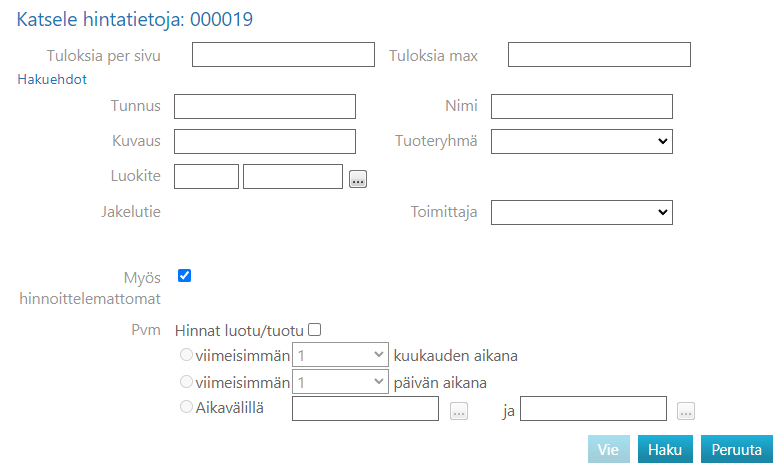The image size is (776, 470).
Task: Select the viimeisimmän kuukauden aikana radio button
Action: coord(184,354)
